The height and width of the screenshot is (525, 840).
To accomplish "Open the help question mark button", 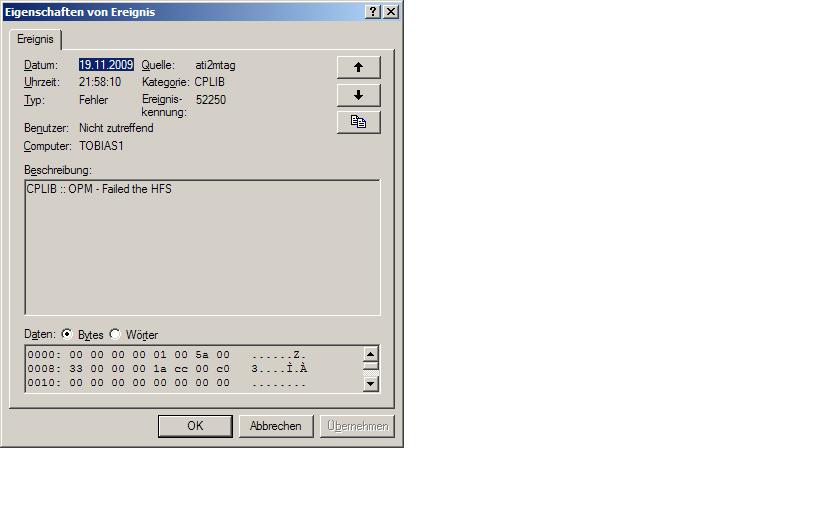I will point(373,11).
